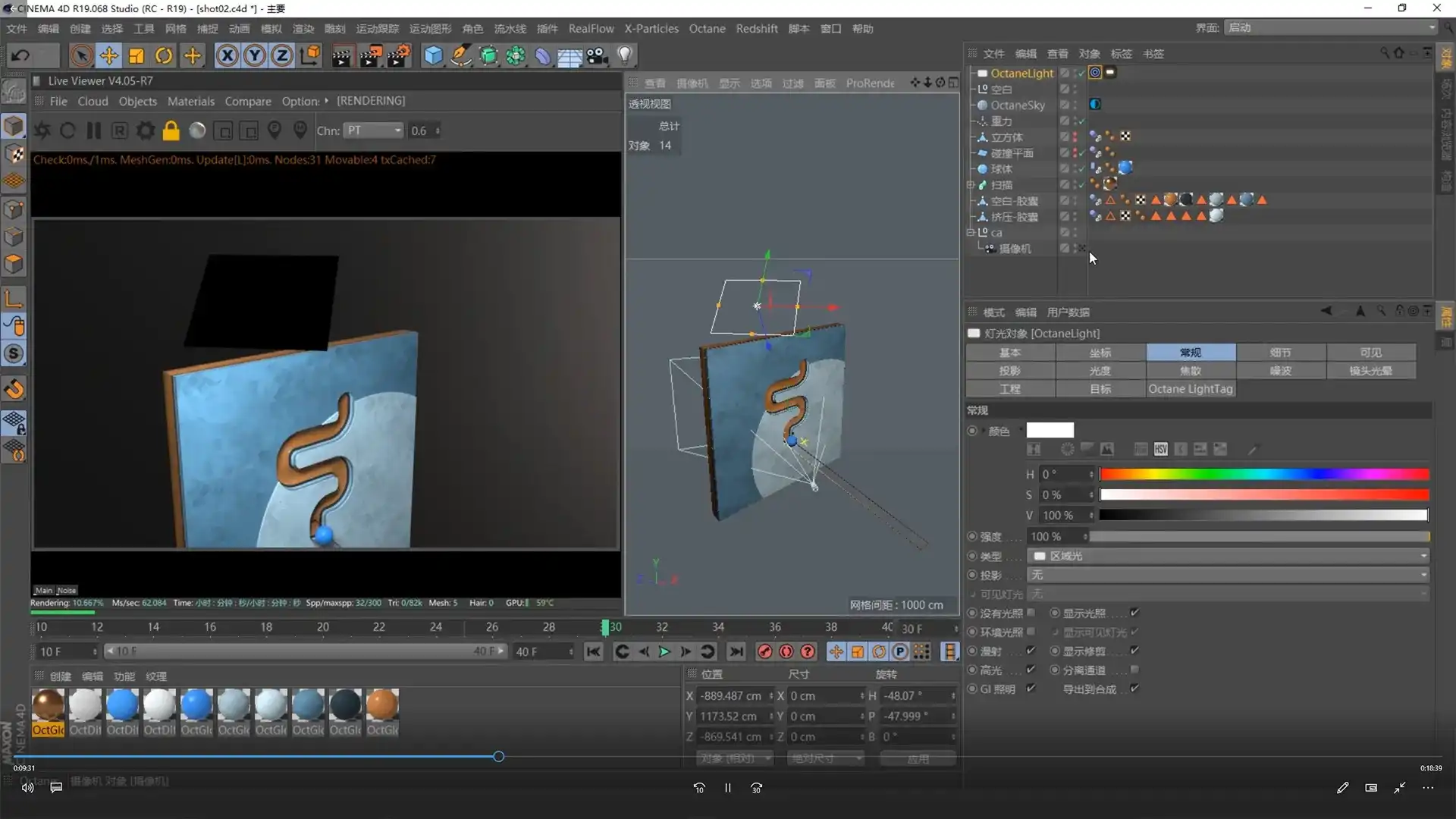Open the Chn: PT channel dropdown
Screen dimensions: 1456x819
[x=373, y=130]
